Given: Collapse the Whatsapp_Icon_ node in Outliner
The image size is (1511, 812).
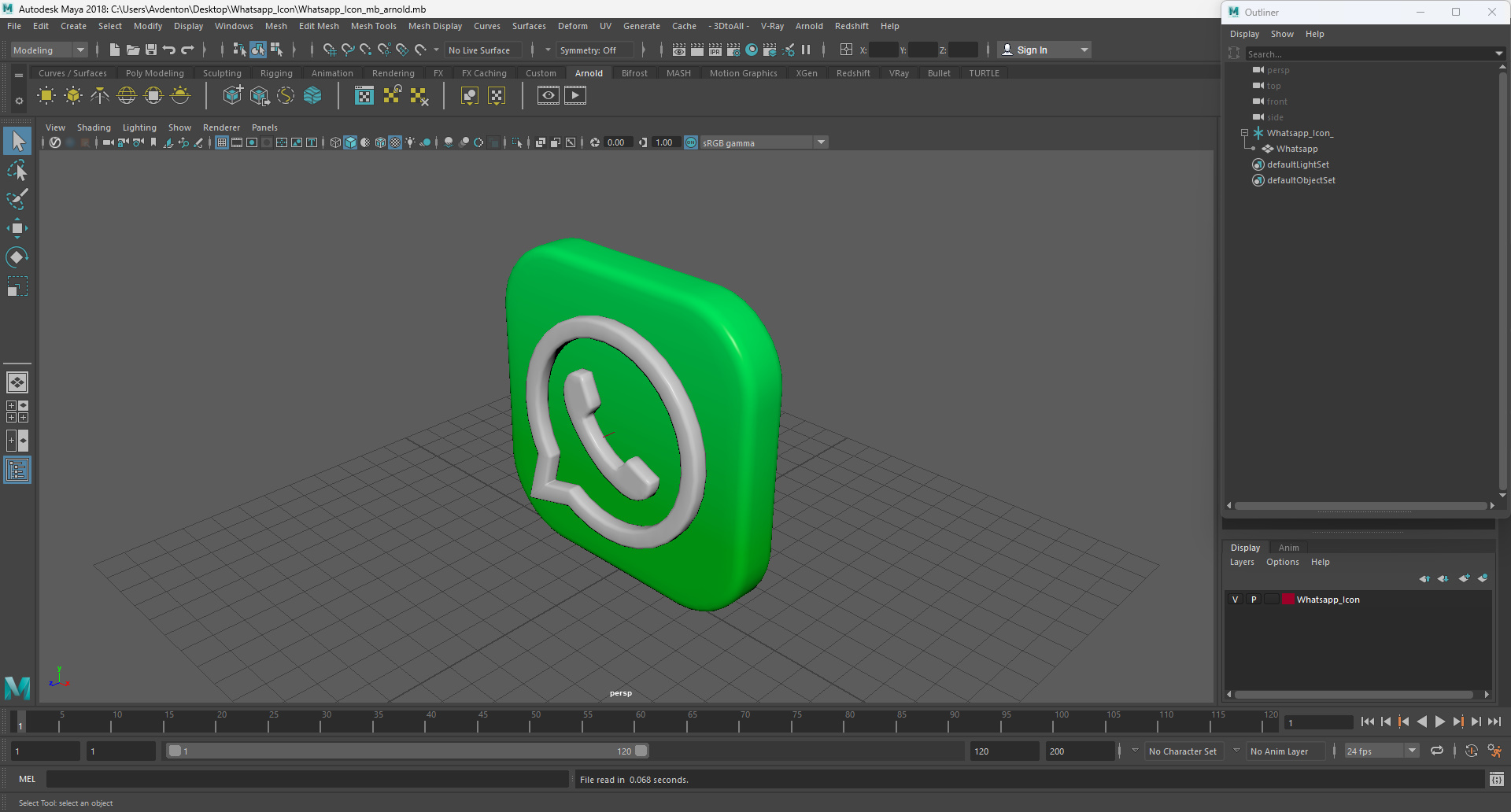Looking at the screenshot, I should coord(1245,133).
